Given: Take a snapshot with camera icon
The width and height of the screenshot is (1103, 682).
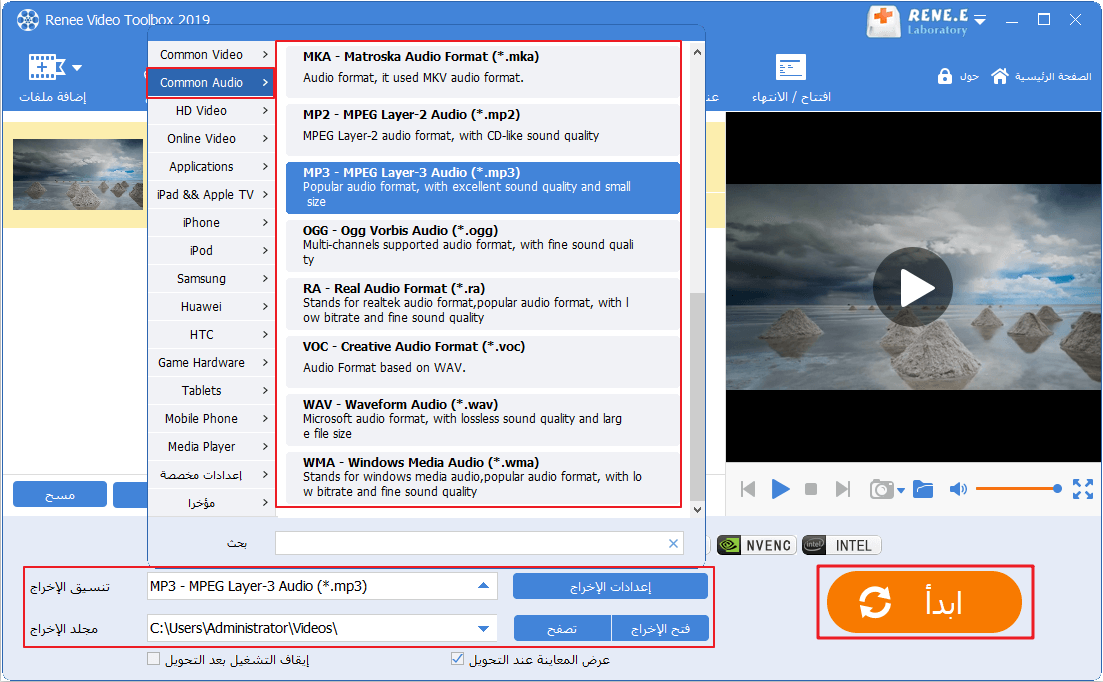Looking at the screenshot, I should (x=881, y=489).
